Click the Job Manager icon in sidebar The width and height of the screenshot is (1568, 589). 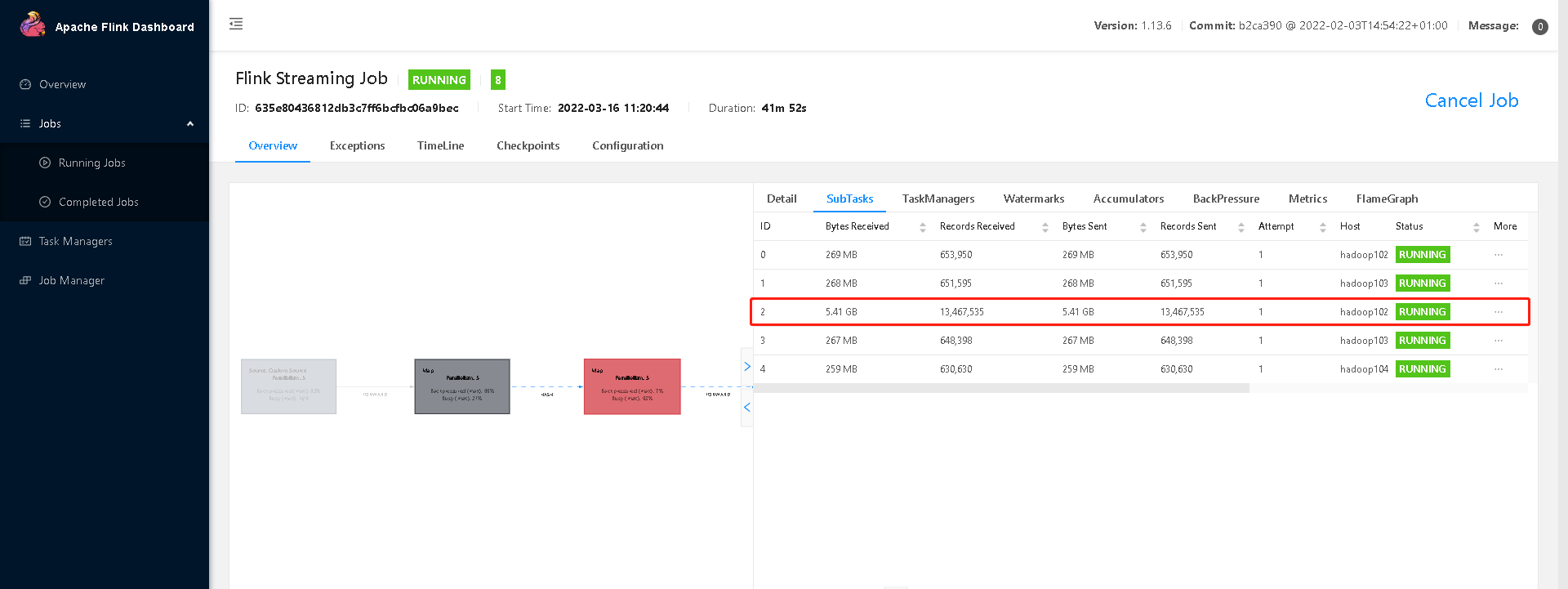tap(25, 280)
